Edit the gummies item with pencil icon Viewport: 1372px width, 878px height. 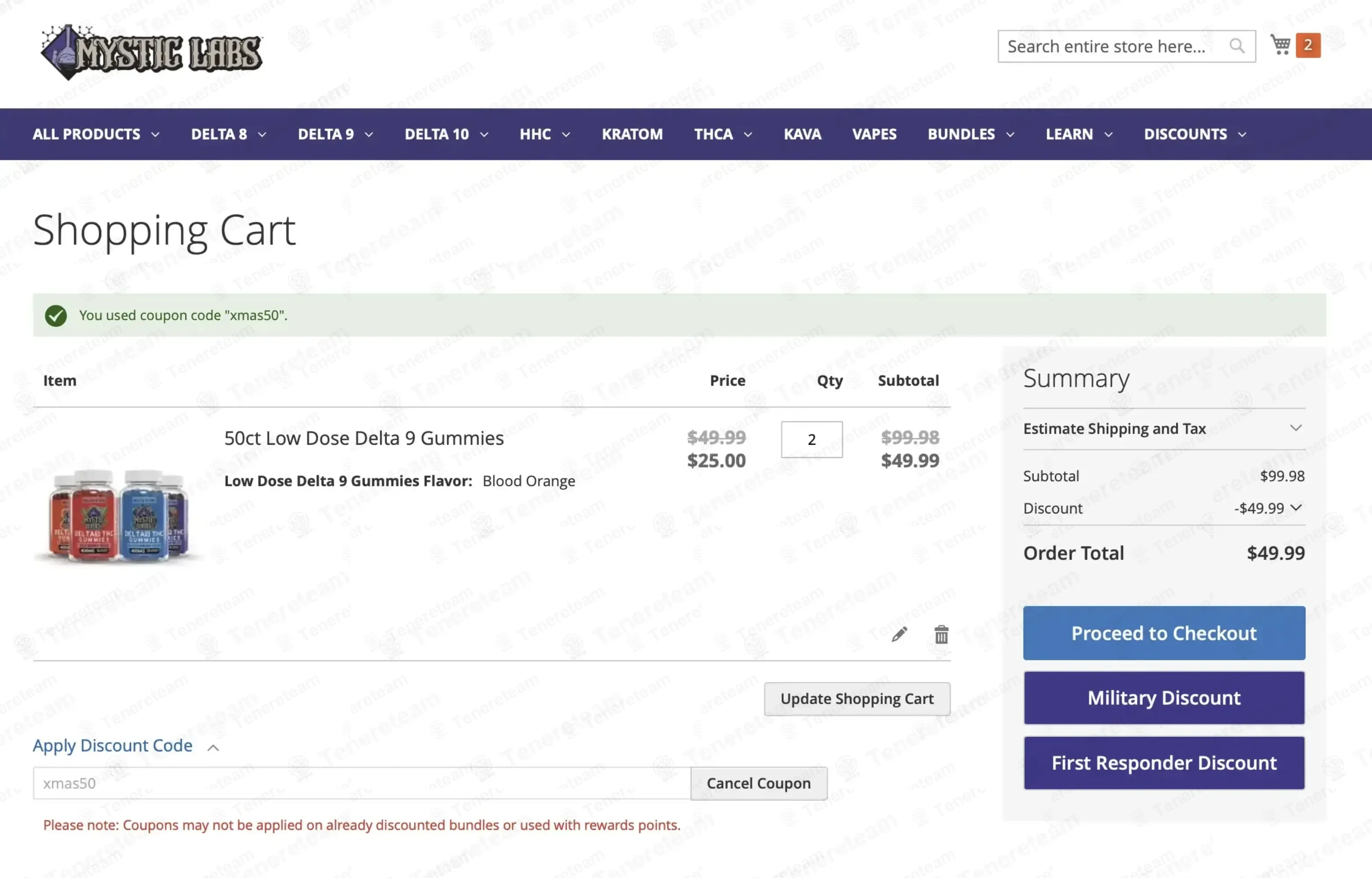point(899,634)
